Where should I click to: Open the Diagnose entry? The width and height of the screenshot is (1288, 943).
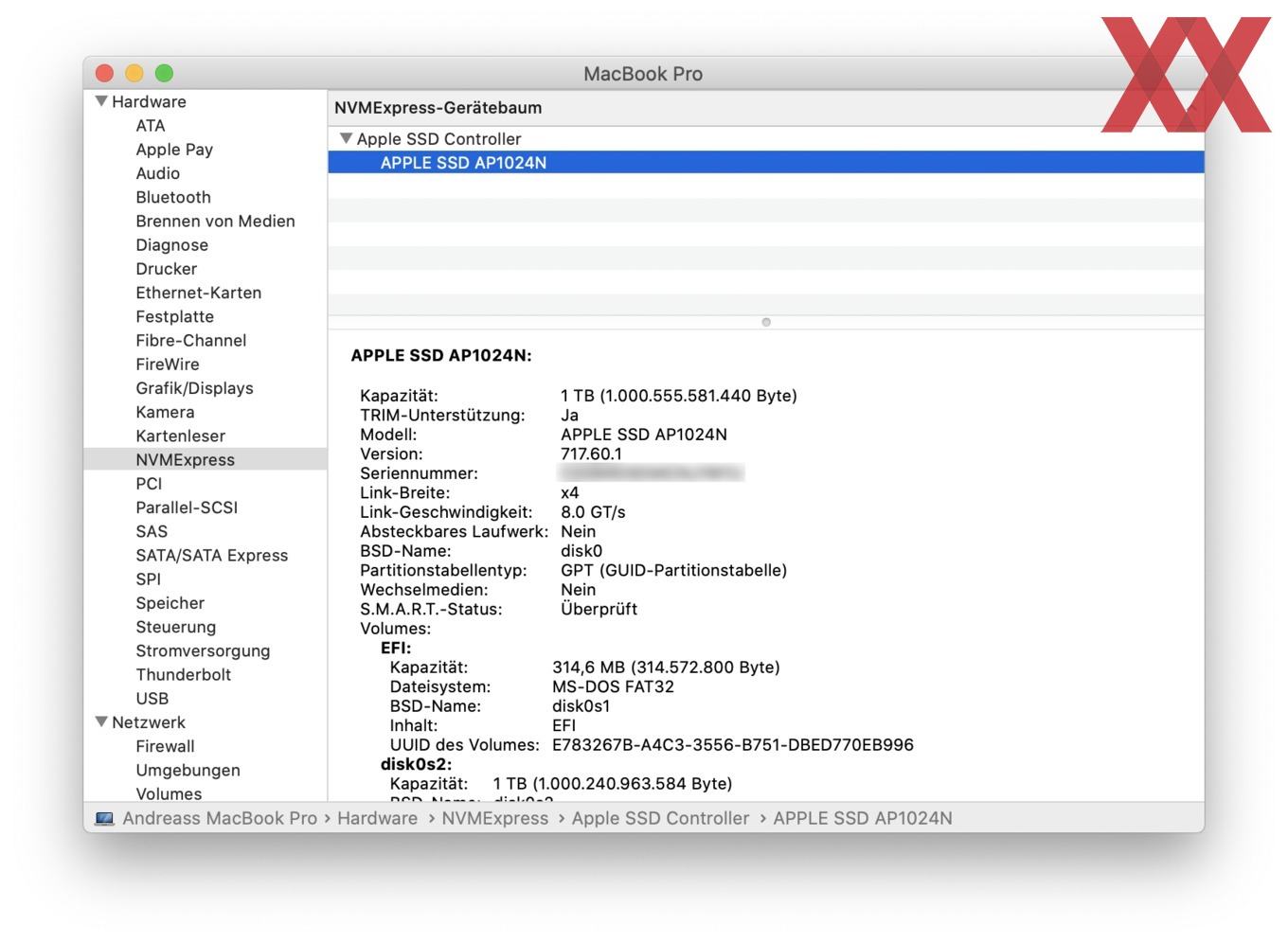point(172,245)
